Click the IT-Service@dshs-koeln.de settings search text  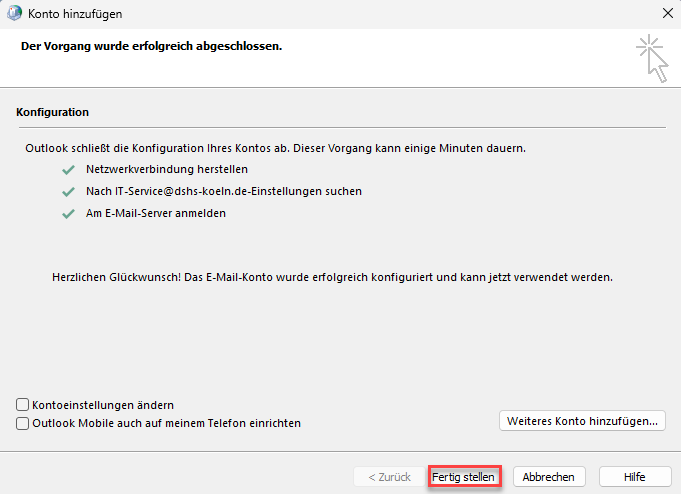224,191
